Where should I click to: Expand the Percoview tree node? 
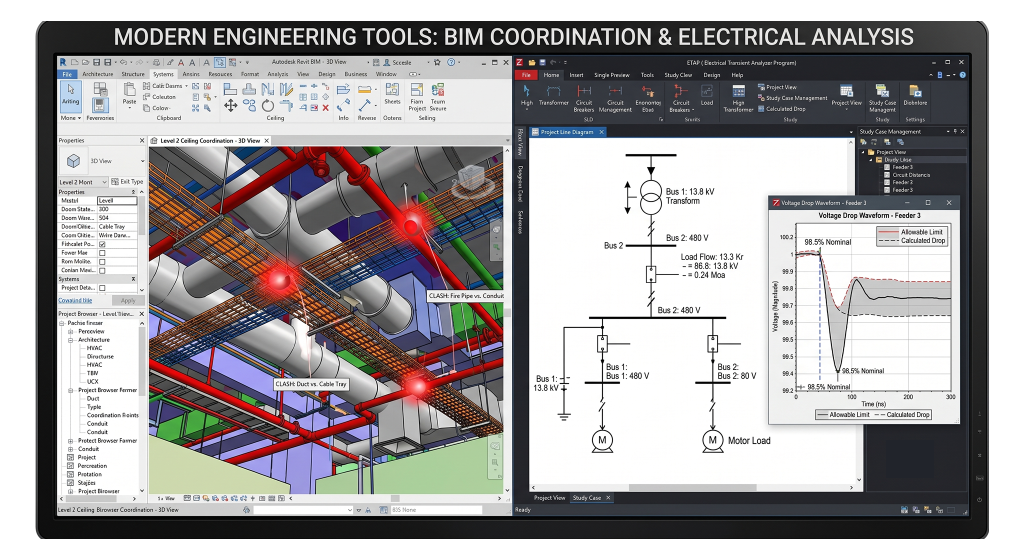click(71, 332)
